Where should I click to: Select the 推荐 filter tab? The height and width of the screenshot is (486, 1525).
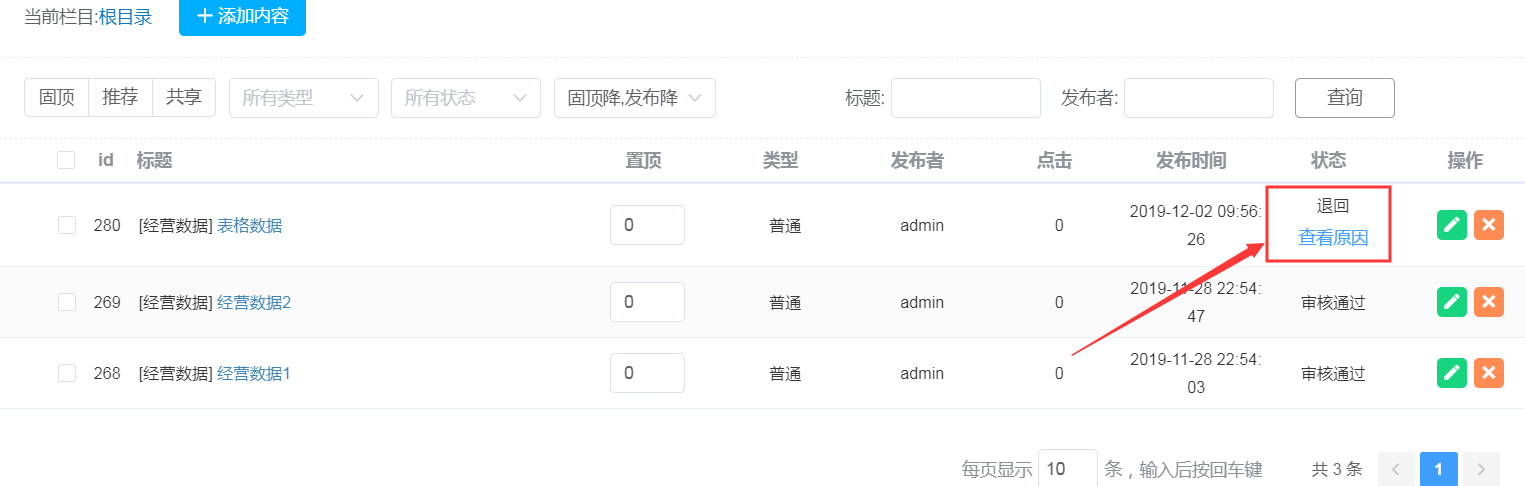pos(120,98)
